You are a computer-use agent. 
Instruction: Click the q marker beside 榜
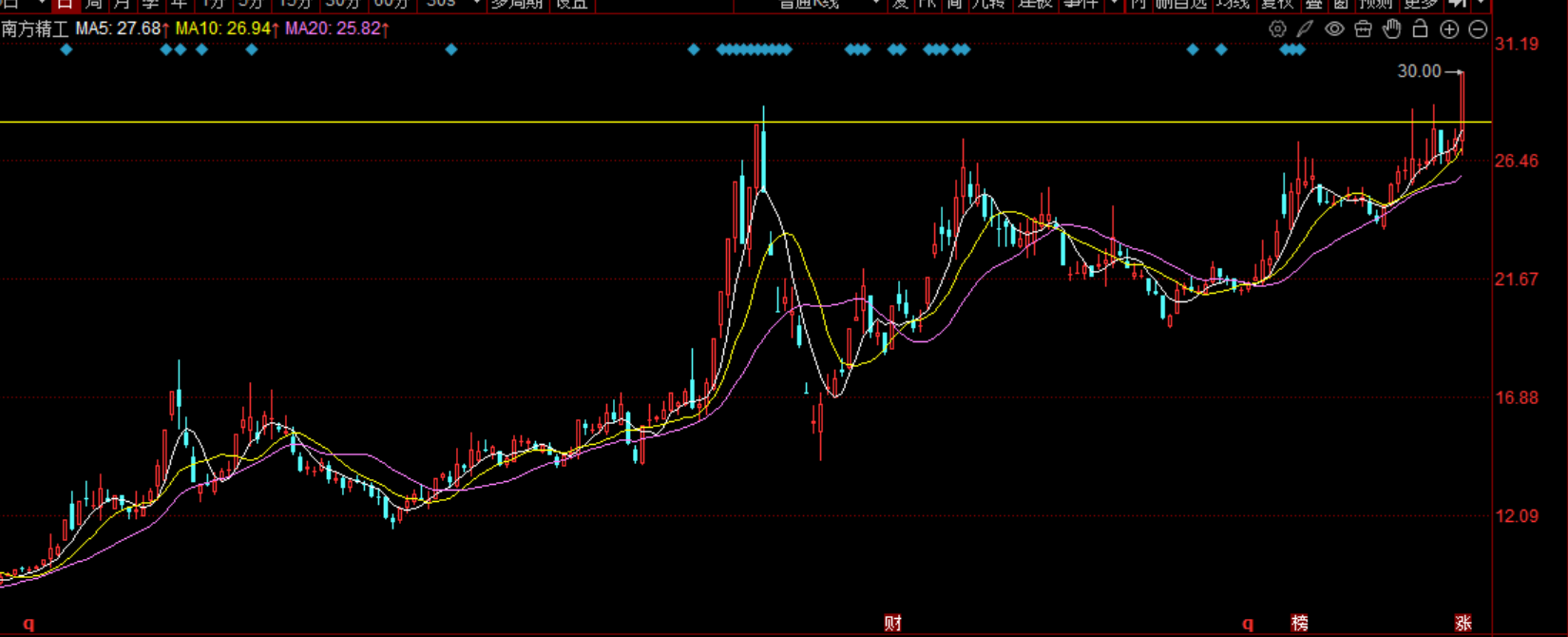click(x=1248, y=625)
